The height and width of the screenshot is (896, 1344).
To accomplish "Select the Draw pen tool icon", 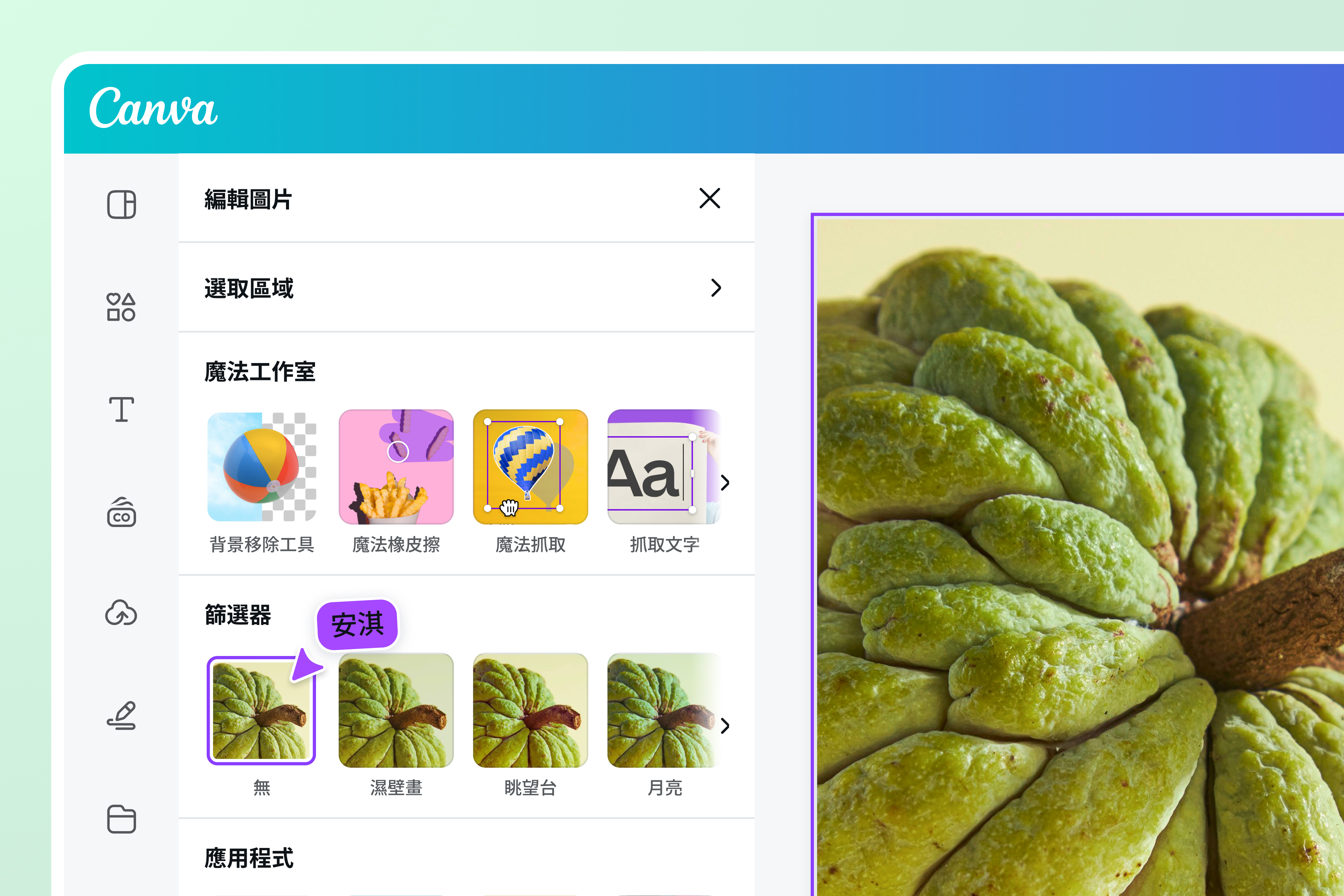I will click(x=121, y=715).
